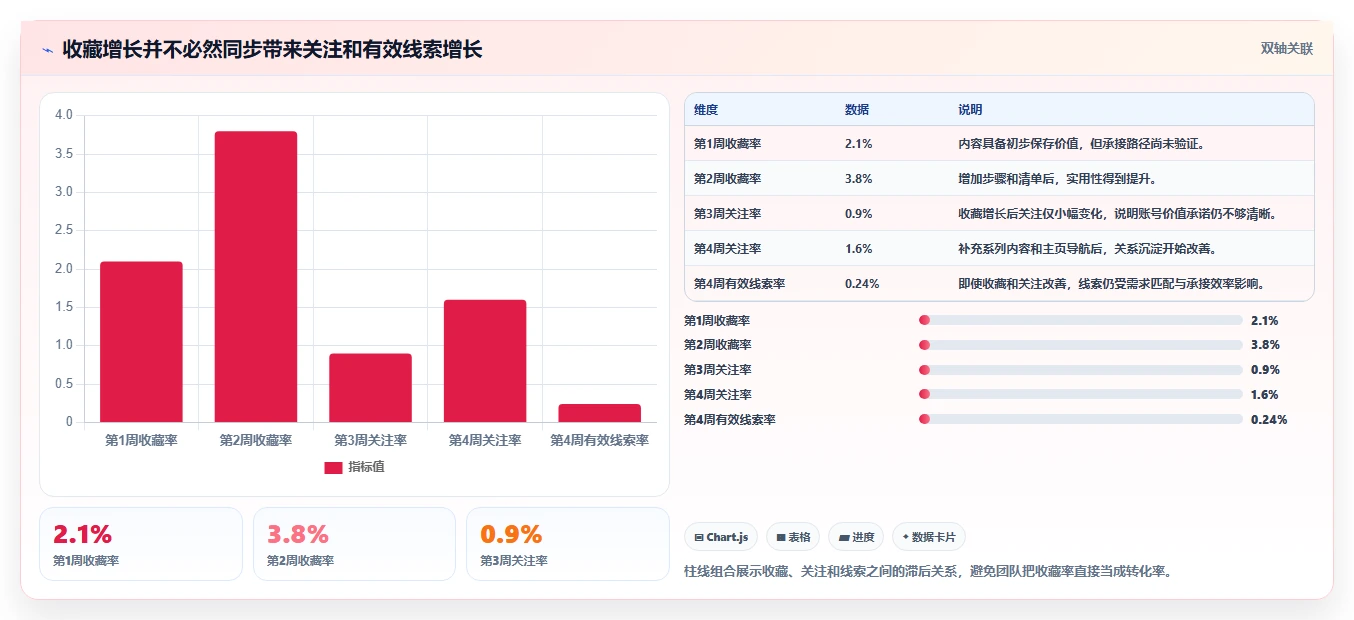Click the 第4周关注率 bar in chart

point(485,361)
